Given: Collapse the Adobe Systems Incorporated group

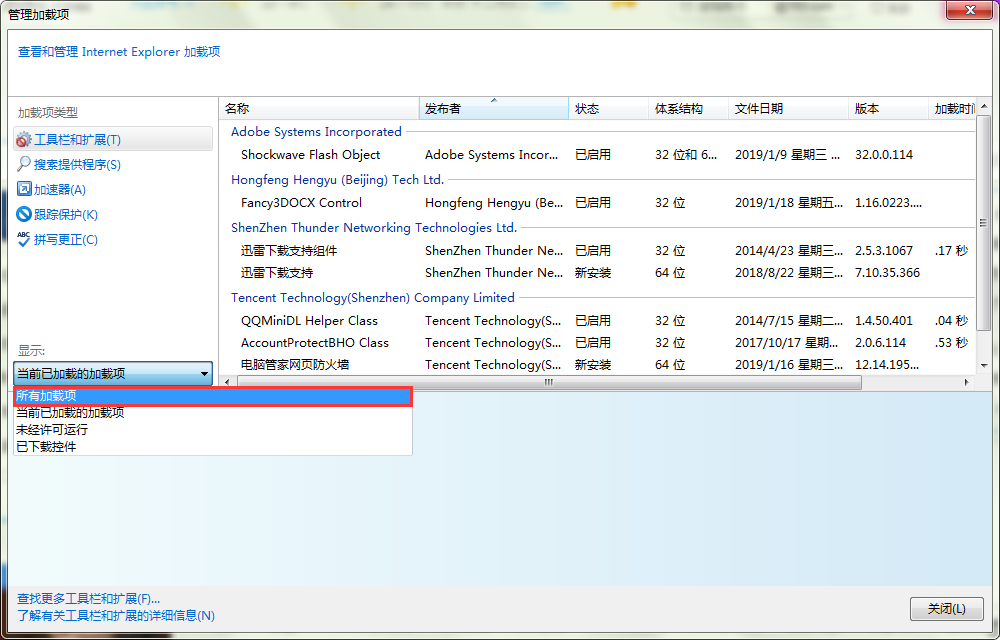Looking at the screenshot, I should tap(316, 132).
